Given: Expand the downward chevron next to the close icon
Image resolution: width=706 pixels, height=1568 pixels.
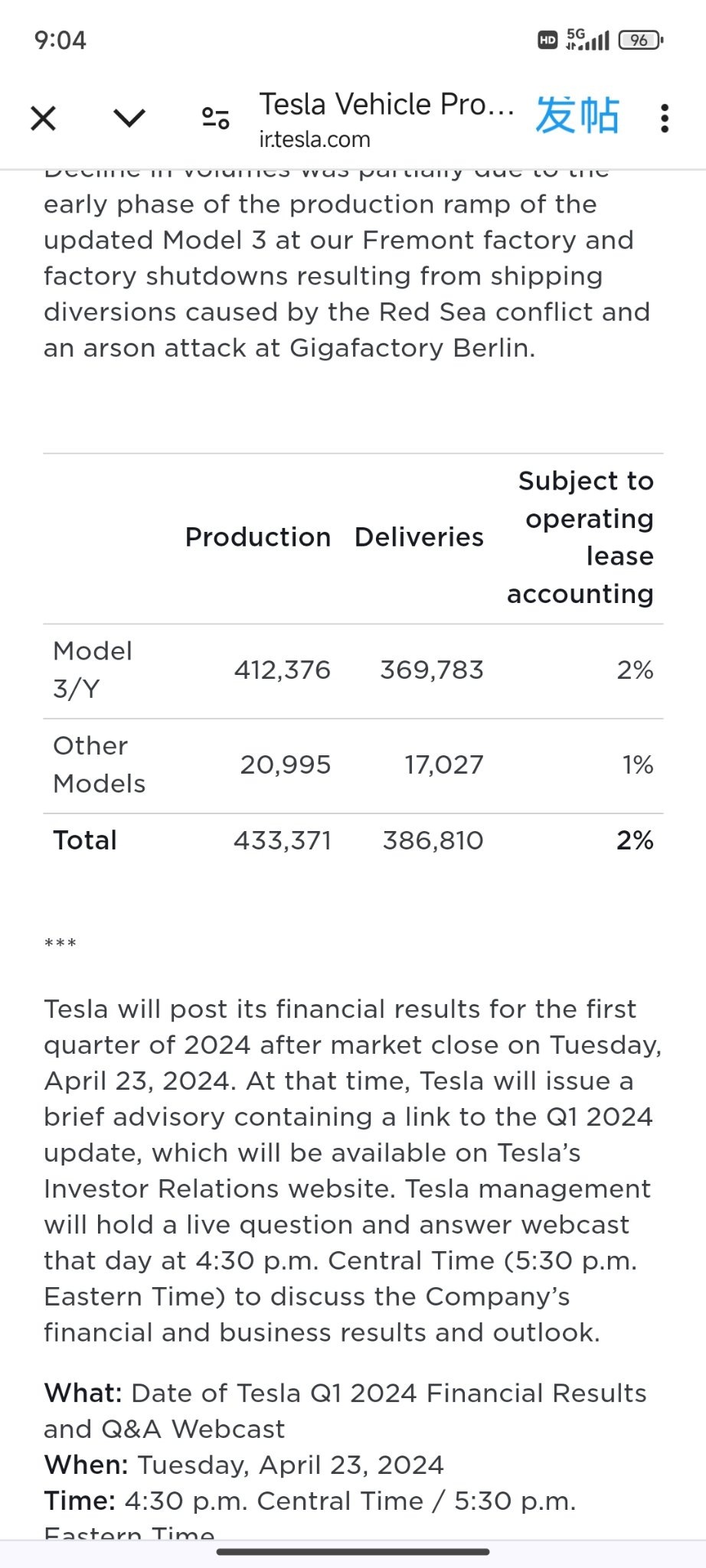Looking at the screenshot, I should (129, 118).
